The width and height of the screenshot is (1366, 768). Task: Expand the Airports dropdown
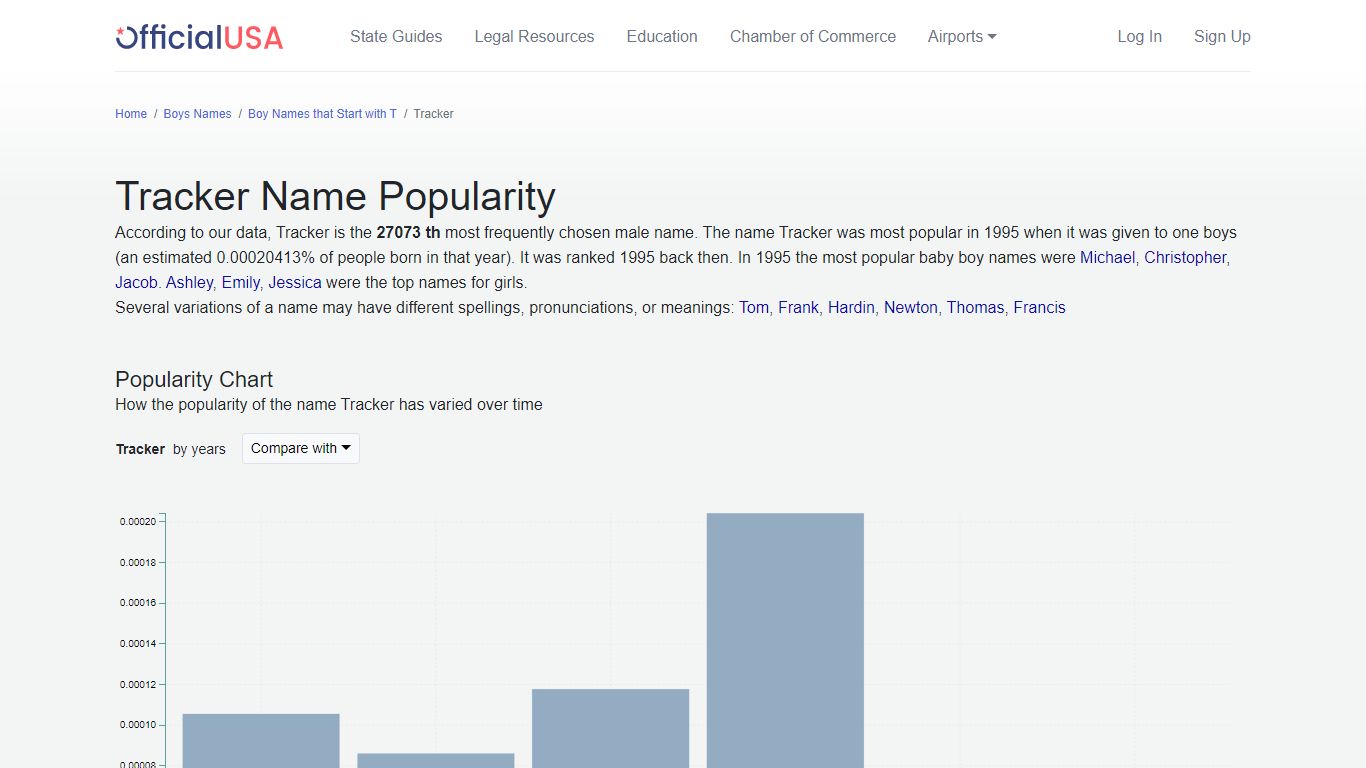pyautogui.click(x=962, y=37)
